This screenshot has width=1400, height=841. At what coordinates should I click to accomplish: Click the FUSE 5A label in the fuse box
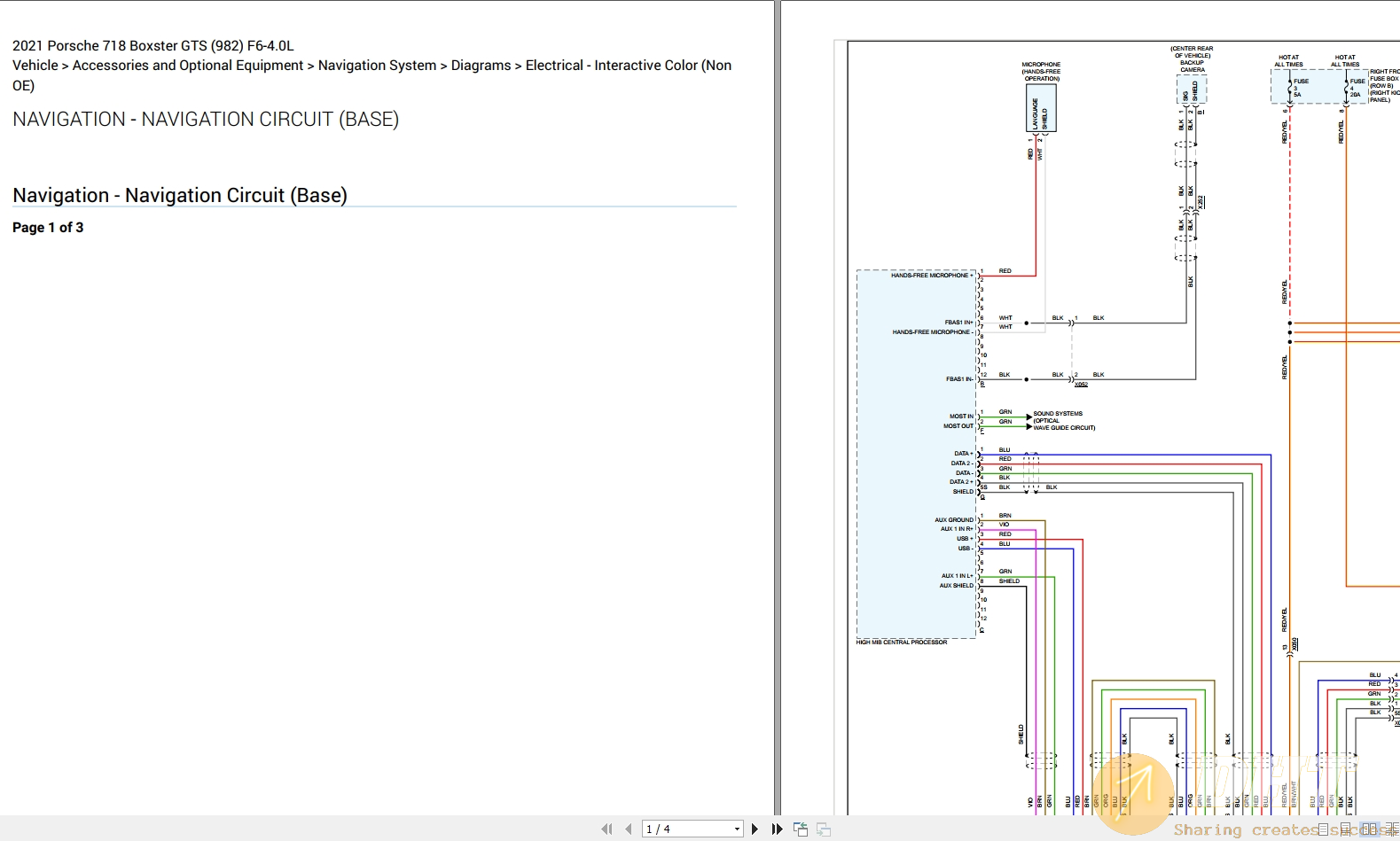[x=1300, y=88]
